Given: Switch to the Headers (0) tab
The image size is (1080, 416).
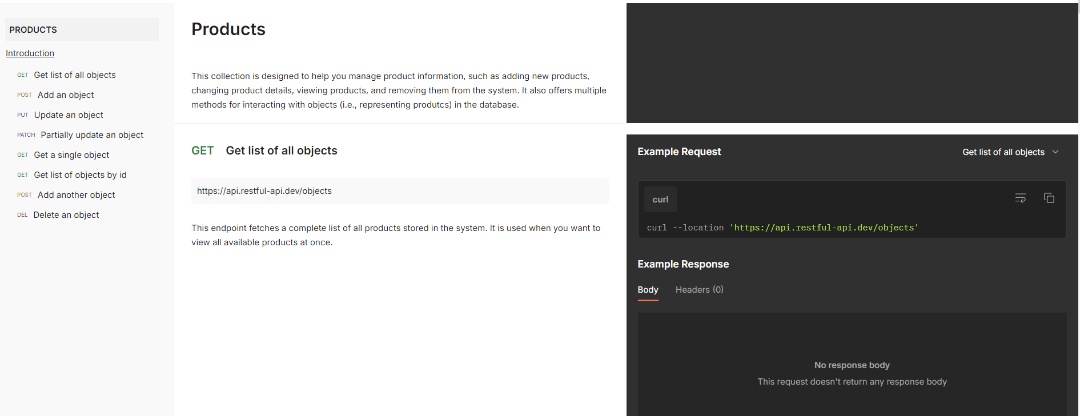Looking at the screenshot, I should (699, 290).
